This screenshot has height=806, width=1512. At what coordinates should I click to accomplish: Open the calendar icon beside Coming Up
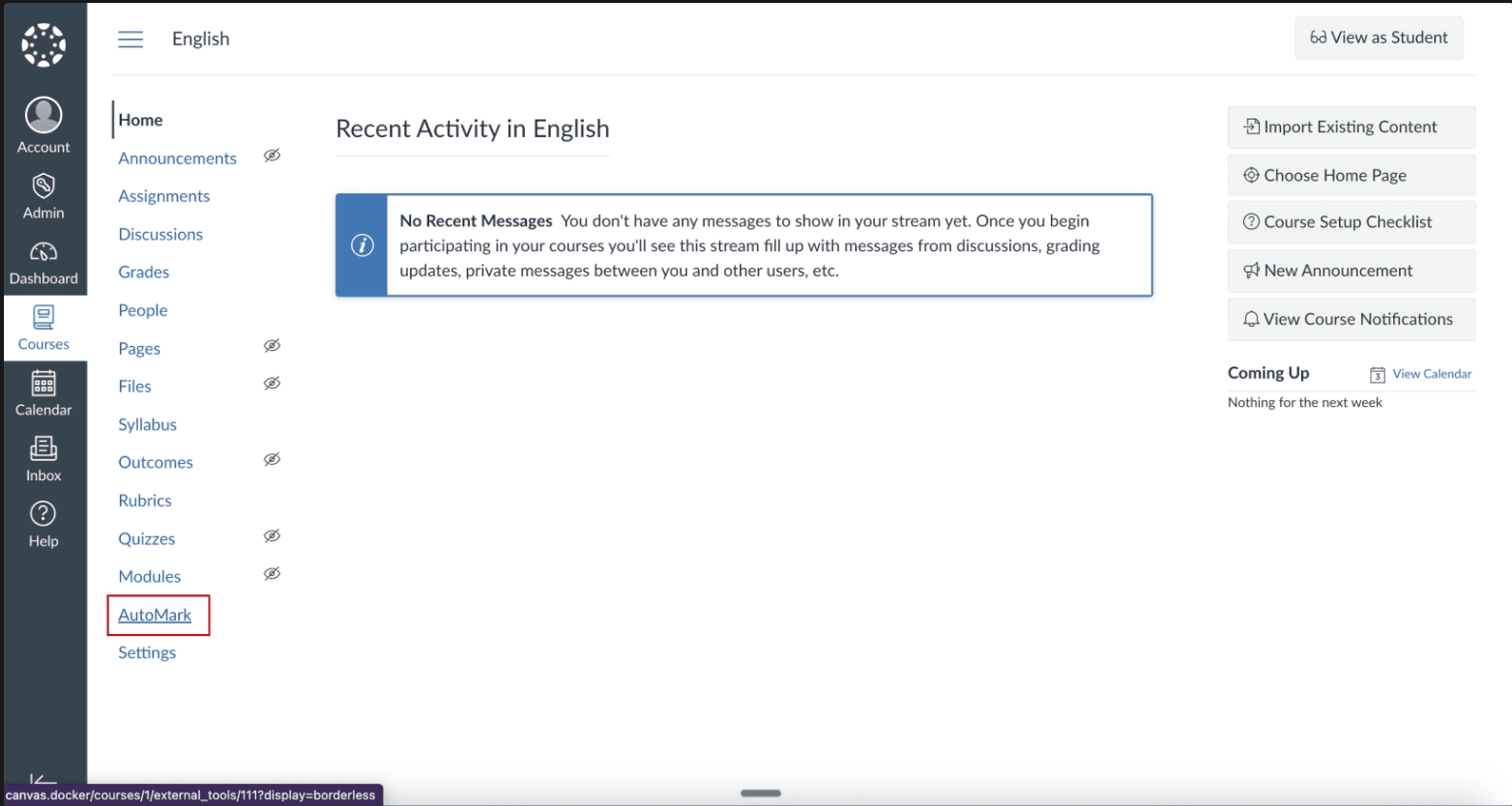coord(1378,373)
